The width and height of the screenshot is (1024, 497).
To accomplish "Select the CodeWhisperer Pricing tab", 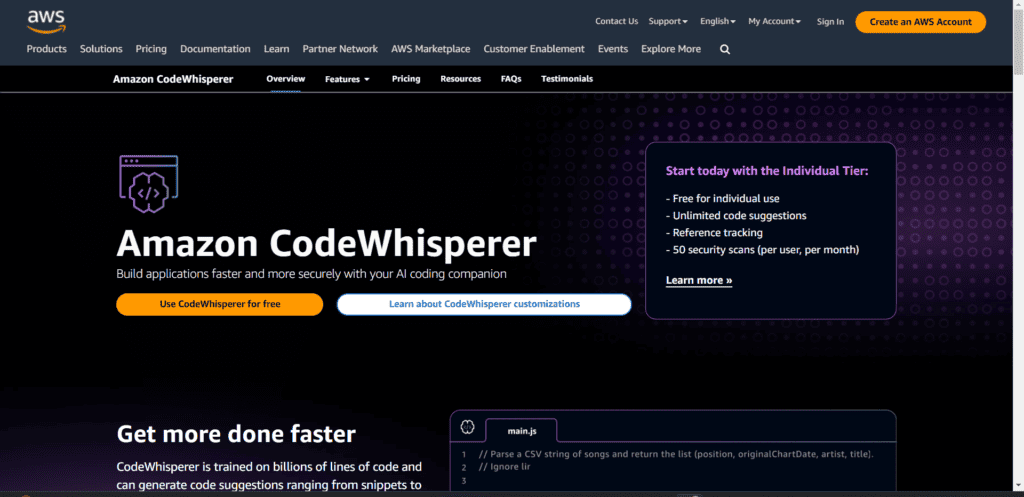I will point(406,79).
